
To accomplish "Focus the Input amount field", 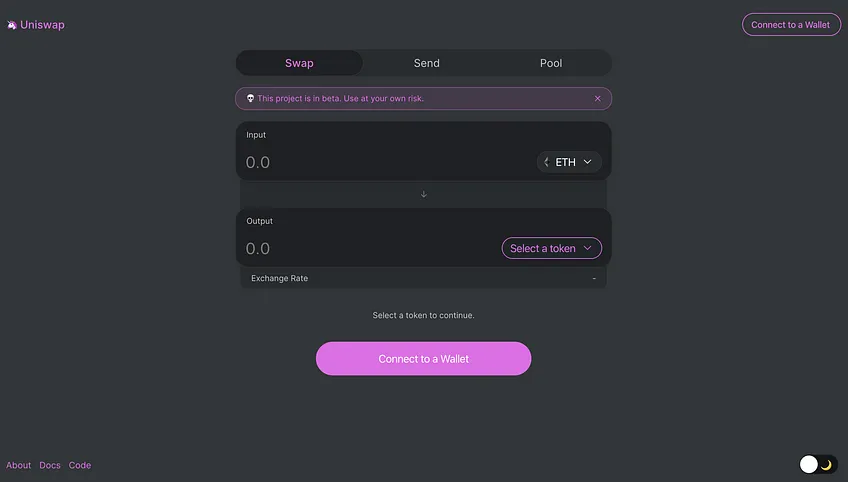I will click(x=387, y=162).
